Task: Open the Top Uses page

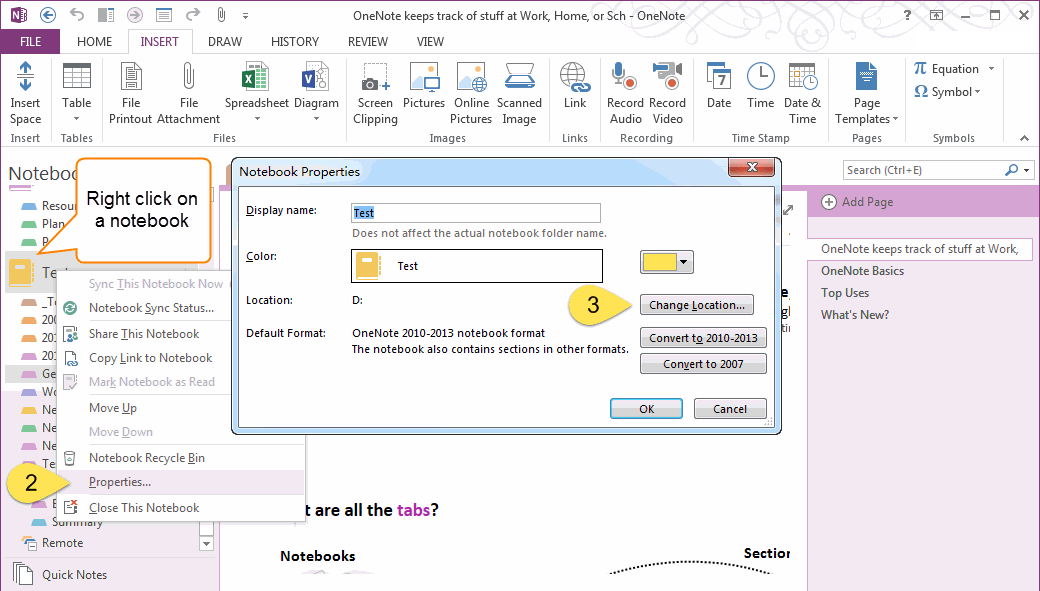Action: (x=845, y=293)
